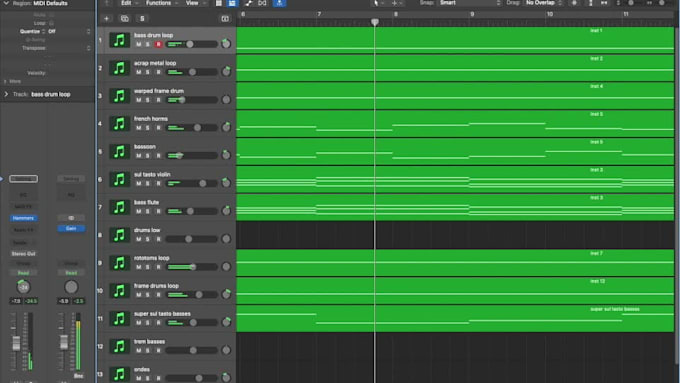Click the ondes track icon
The width and height of the screenshot is (680, 383).
click(119, 374)
